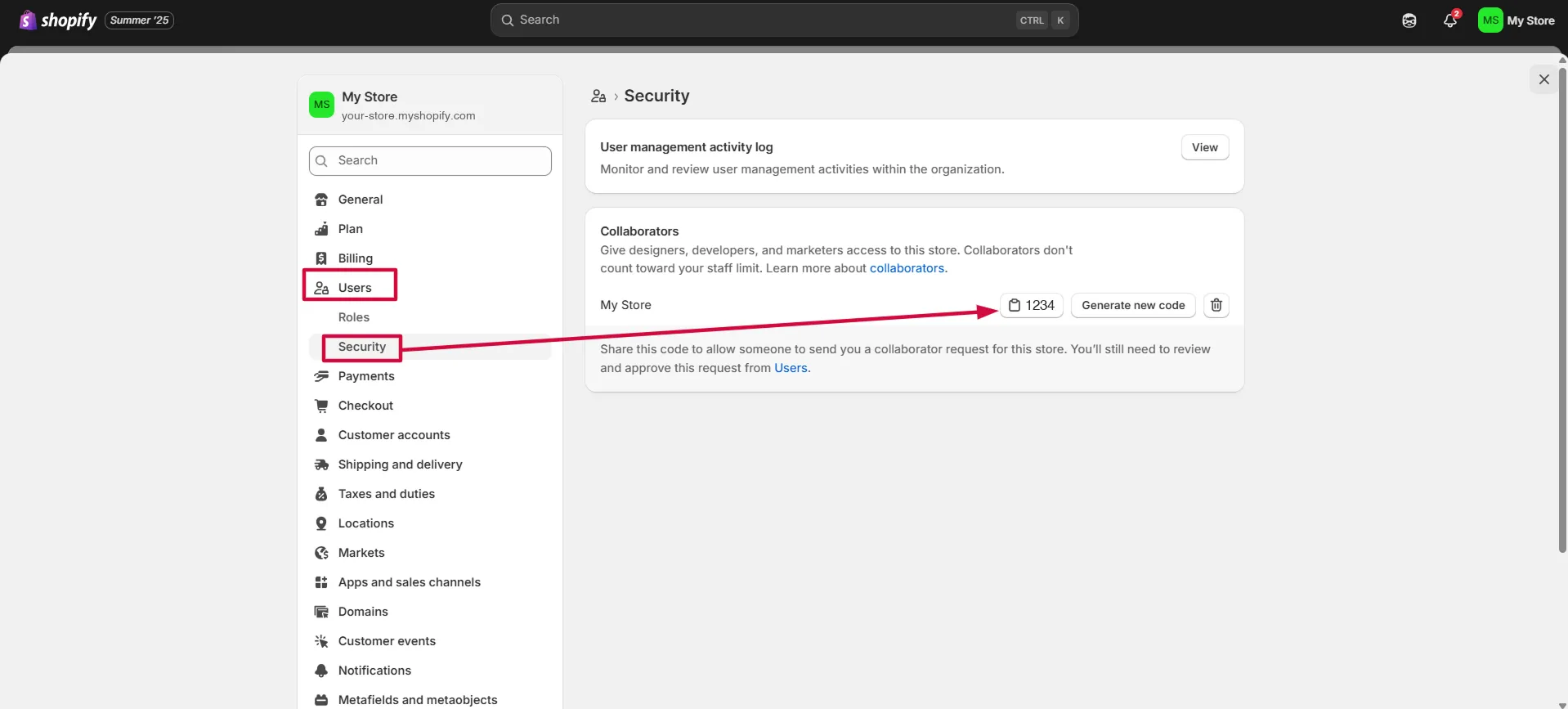This screenshot has width=1568, height=709.
Task: Click the Shipping and delivery truck icon
Action: (321, 464)
